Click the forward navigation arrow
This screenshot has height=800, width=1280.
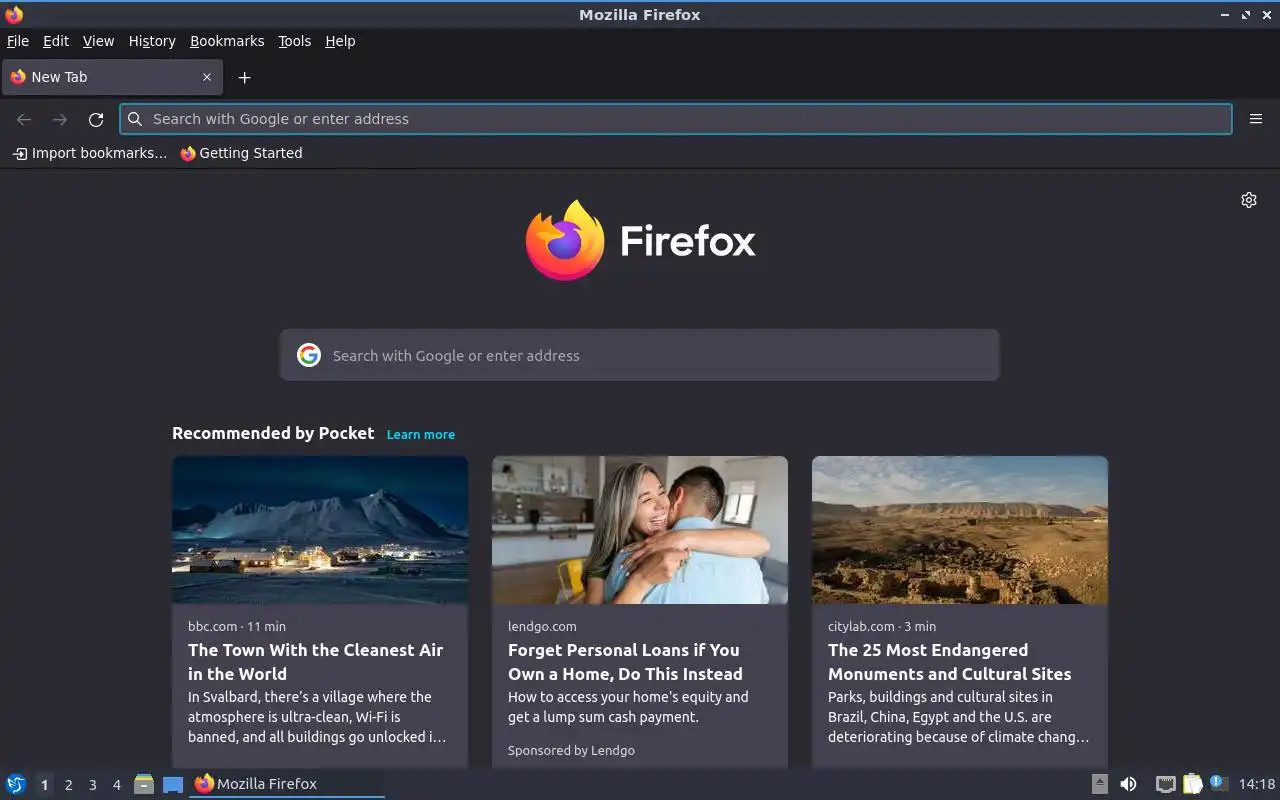tap(60, 119)
